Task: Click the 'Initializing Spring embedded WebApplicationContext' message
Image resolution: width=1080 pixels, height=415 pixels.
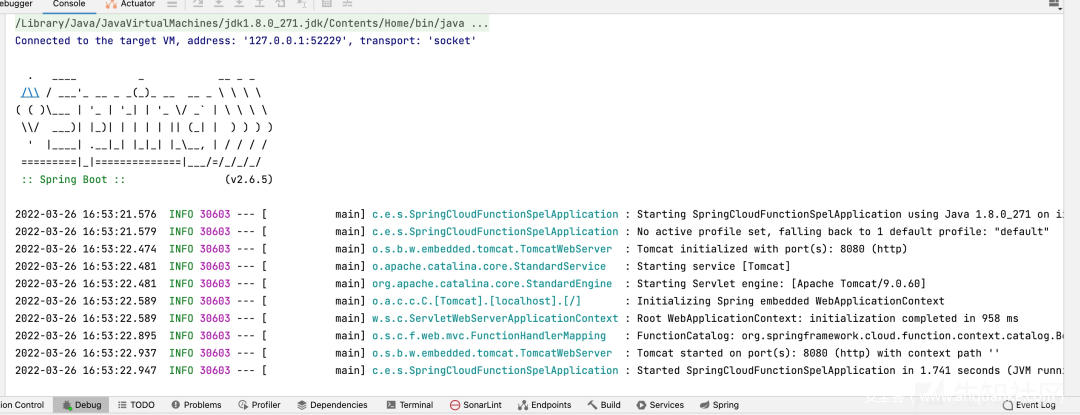Action: 791,301
